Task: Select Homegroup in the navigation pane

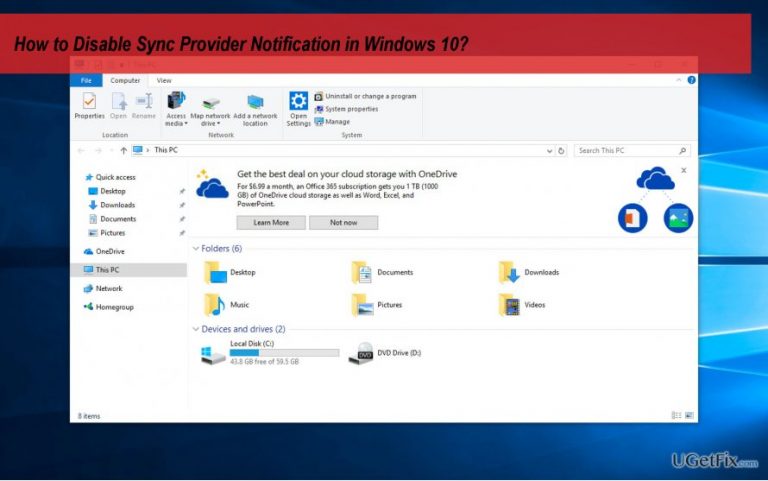Action: (x=108, y=307)
